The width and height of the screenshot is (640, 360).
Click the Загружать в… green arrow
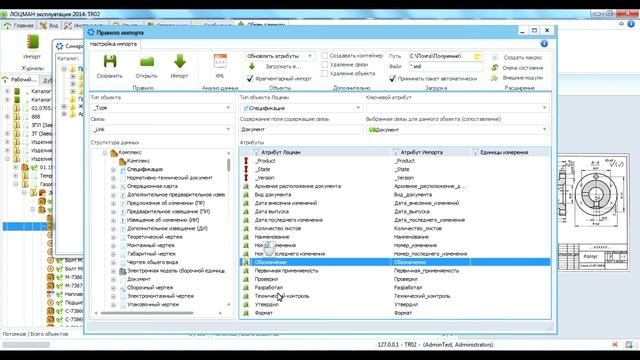[x=252, y=66]
